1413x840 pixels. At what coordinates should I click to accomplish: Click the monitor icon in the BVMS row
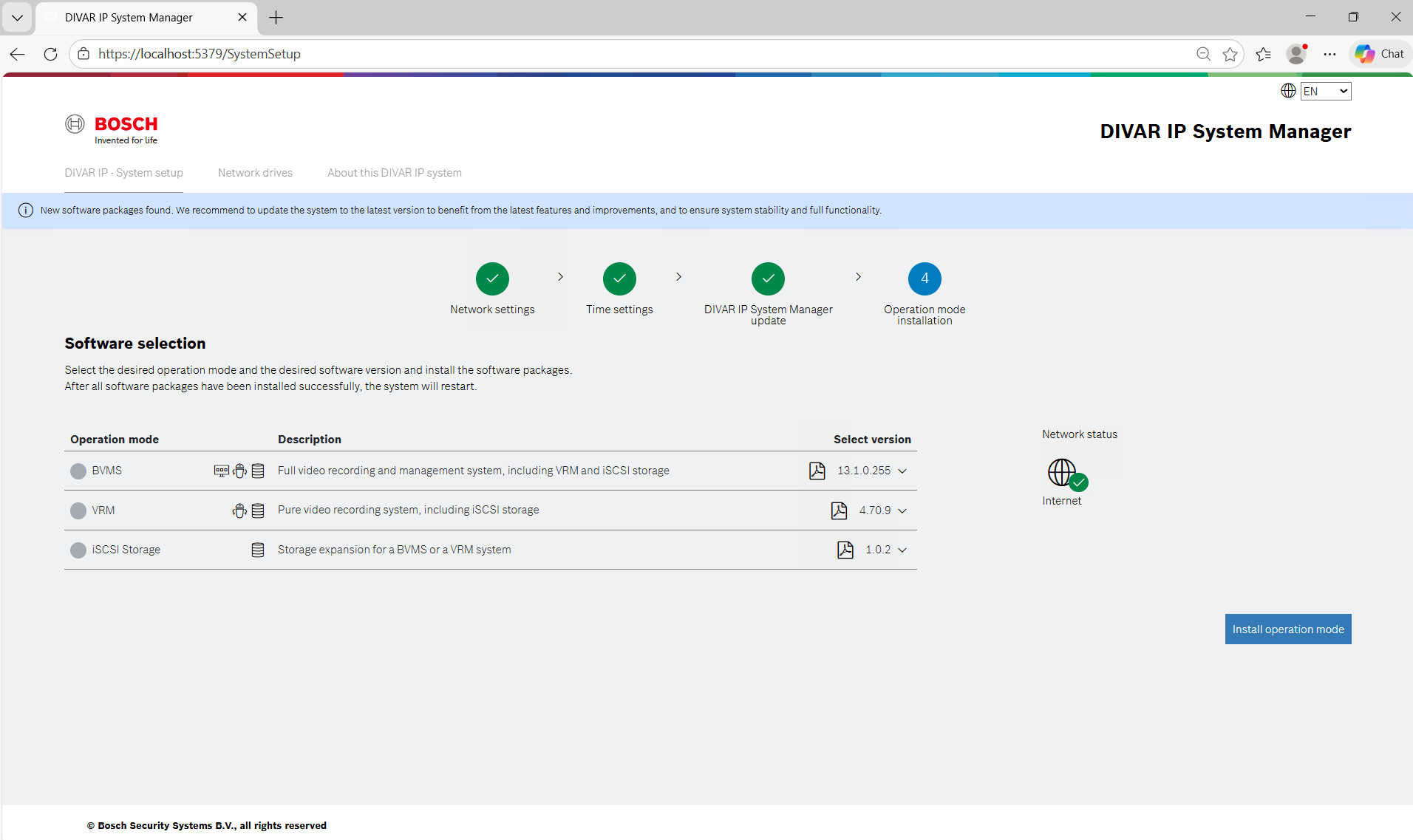click(x=222, y=471)
